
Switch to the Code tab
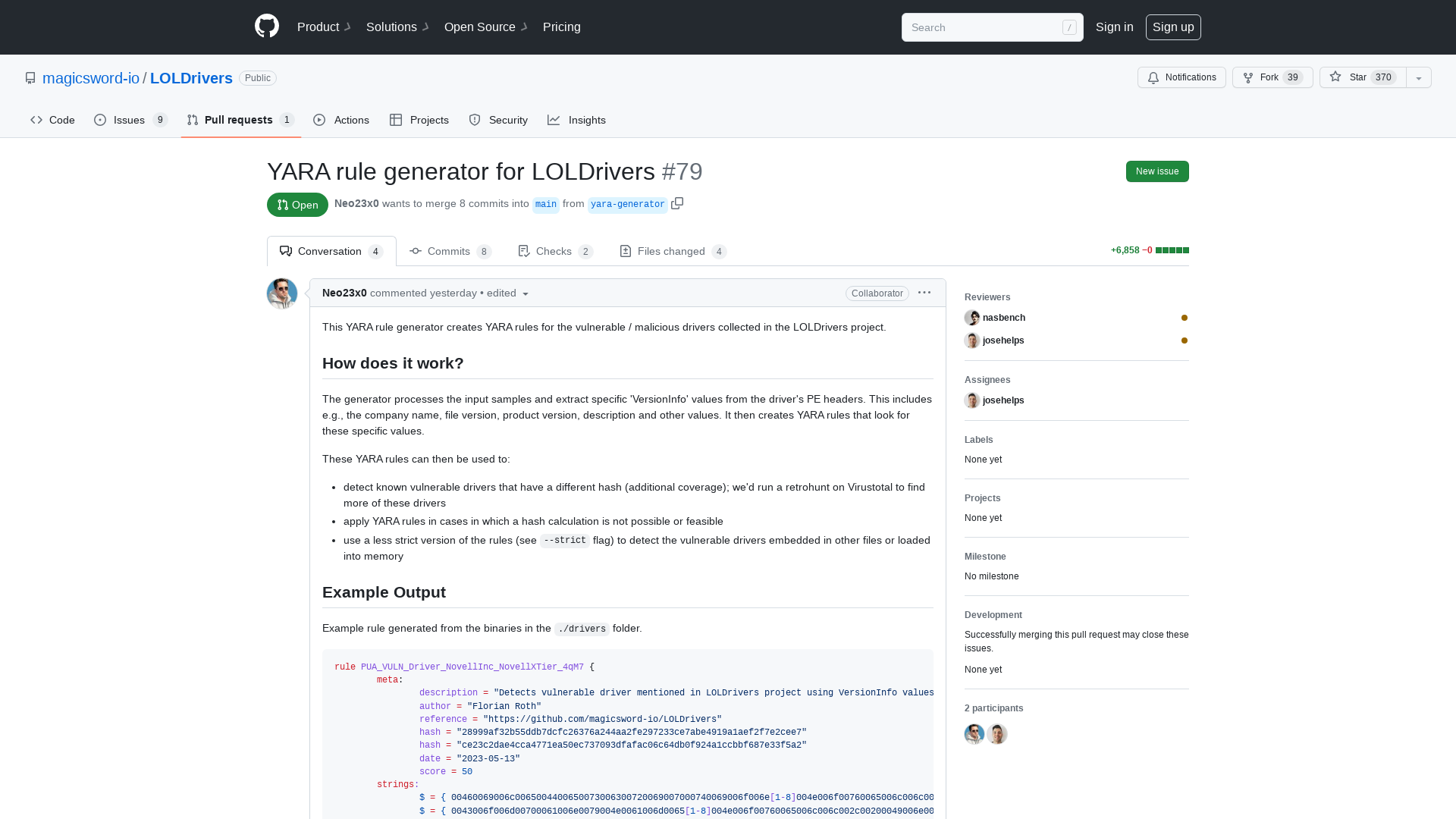click(x=52, y=120)
